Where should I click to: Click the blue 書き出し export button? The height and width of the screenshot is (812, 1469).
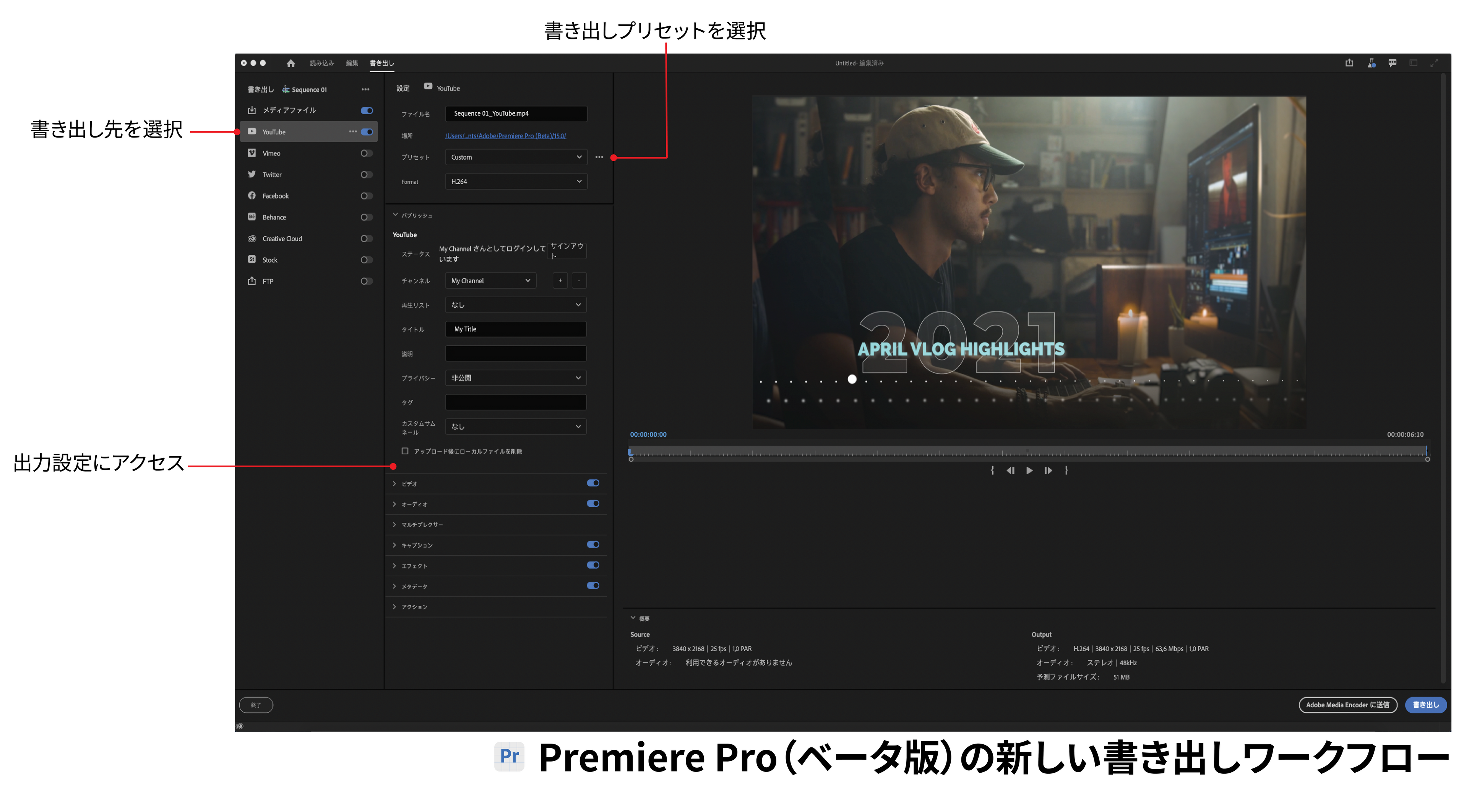1426,705
